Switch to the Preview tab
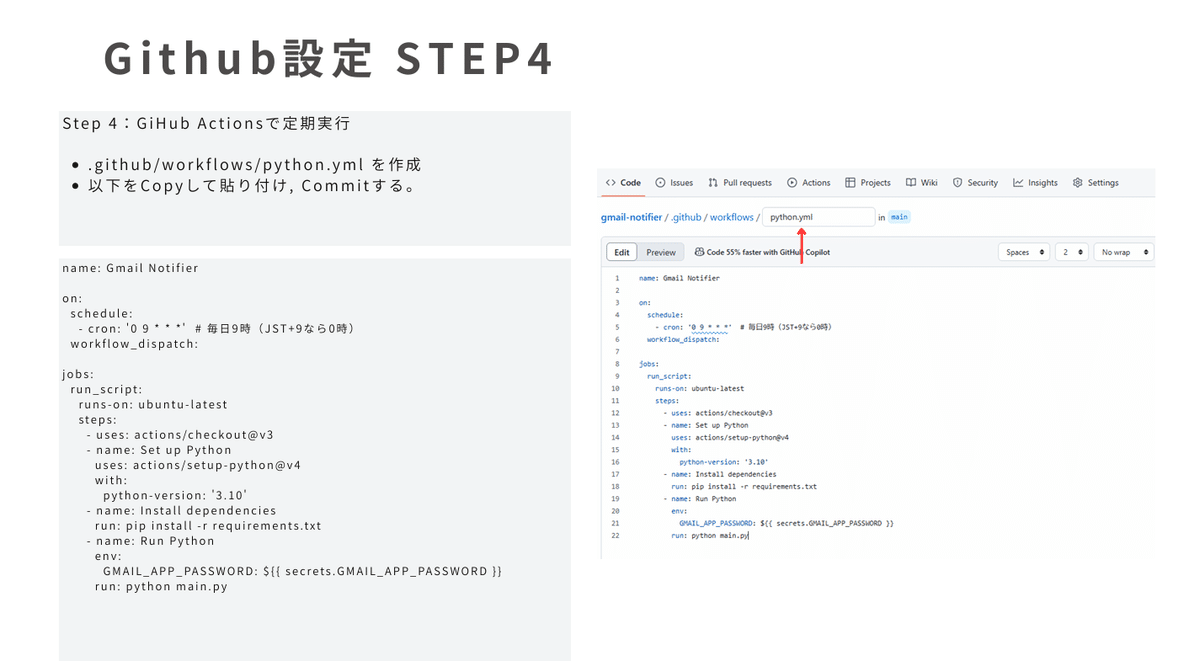 click(x=660, y=252)
